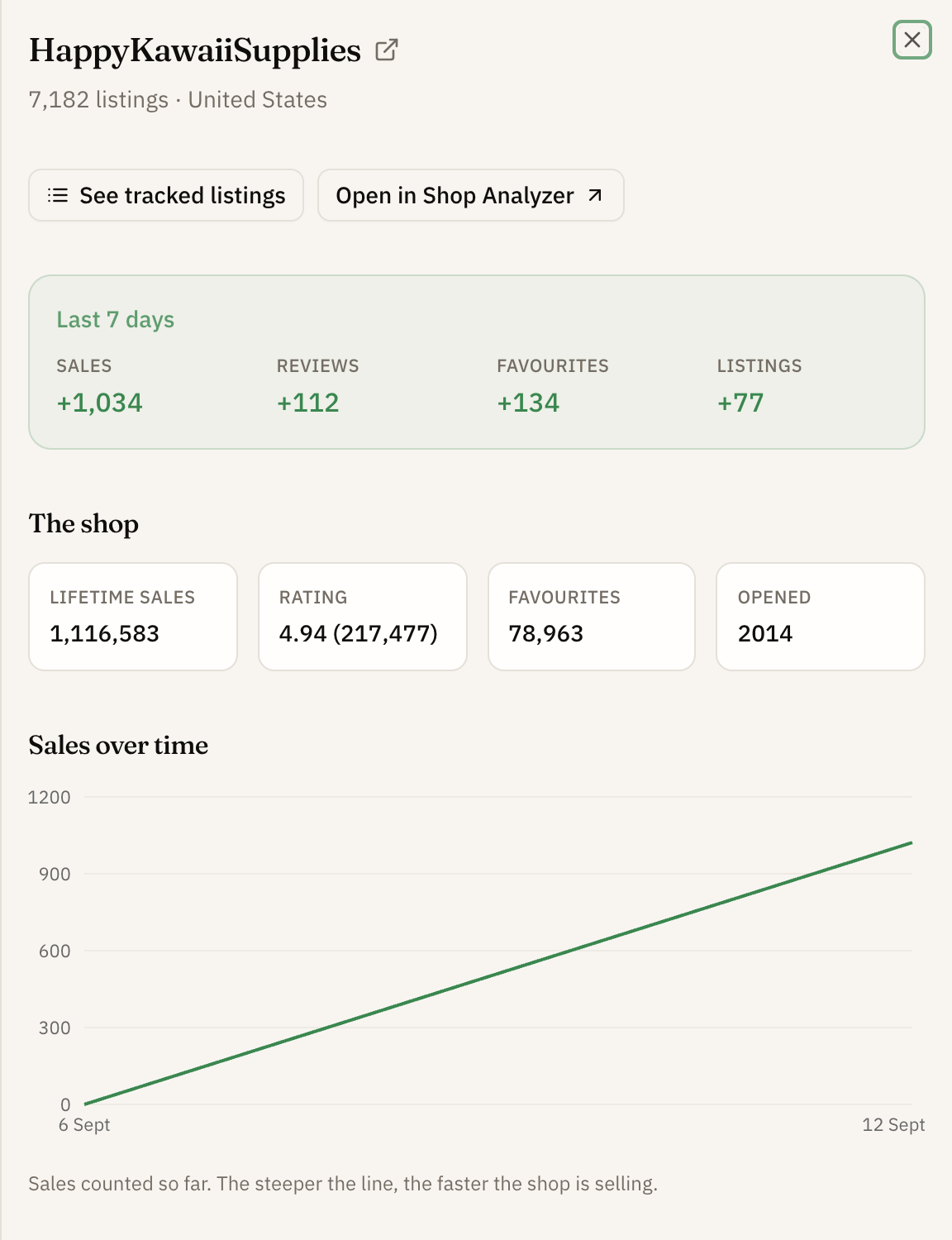This screenshot has height=1240, width=952.
Task: Click the +77 listings figure
Action: click(740, 403)
